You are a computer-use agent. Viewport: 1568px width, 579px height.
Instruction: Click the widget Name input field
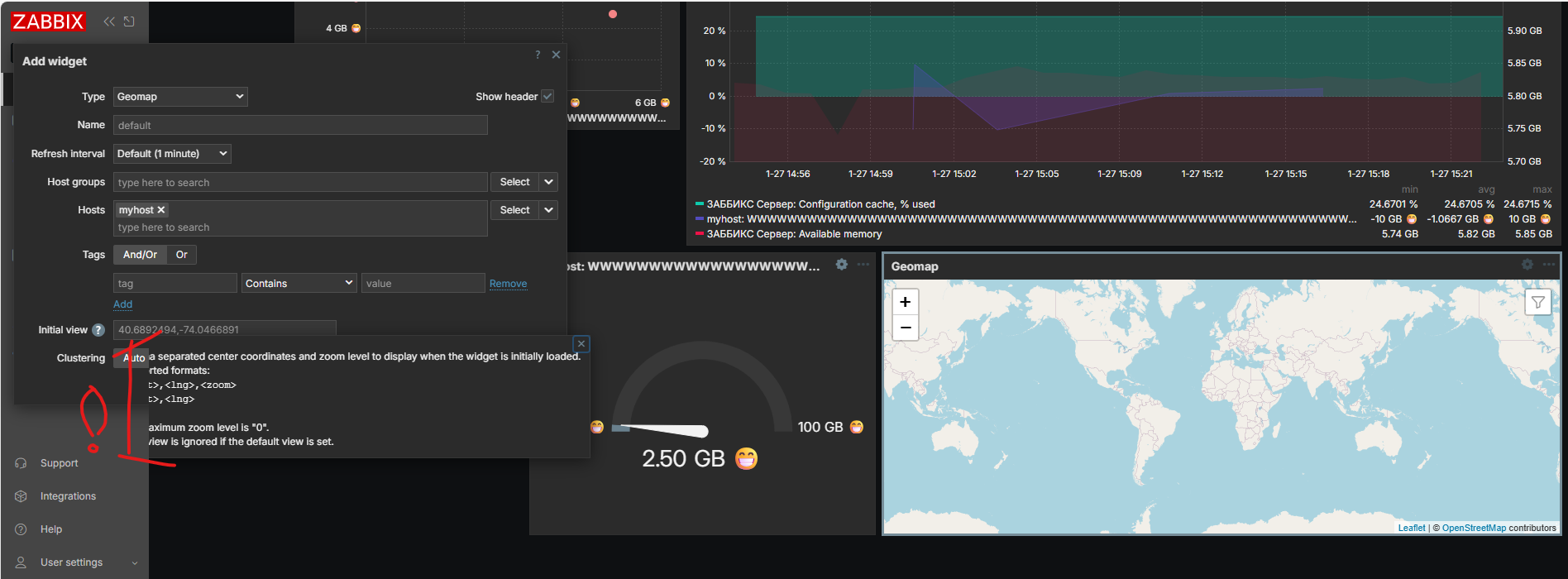coord(300,126)
